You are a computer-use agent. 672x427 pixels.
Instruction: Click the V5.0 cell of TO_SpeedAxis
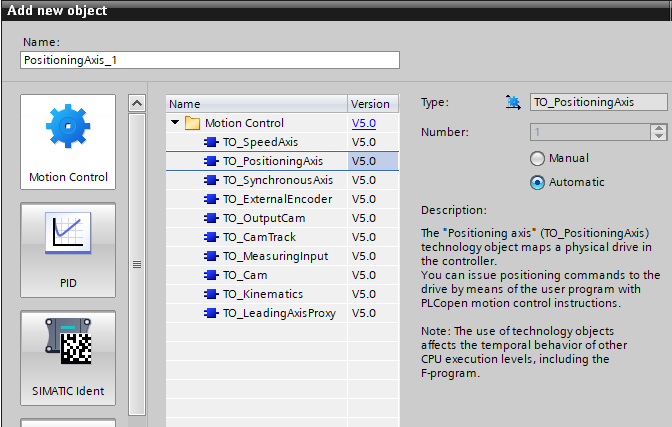[x=373, y=142]
